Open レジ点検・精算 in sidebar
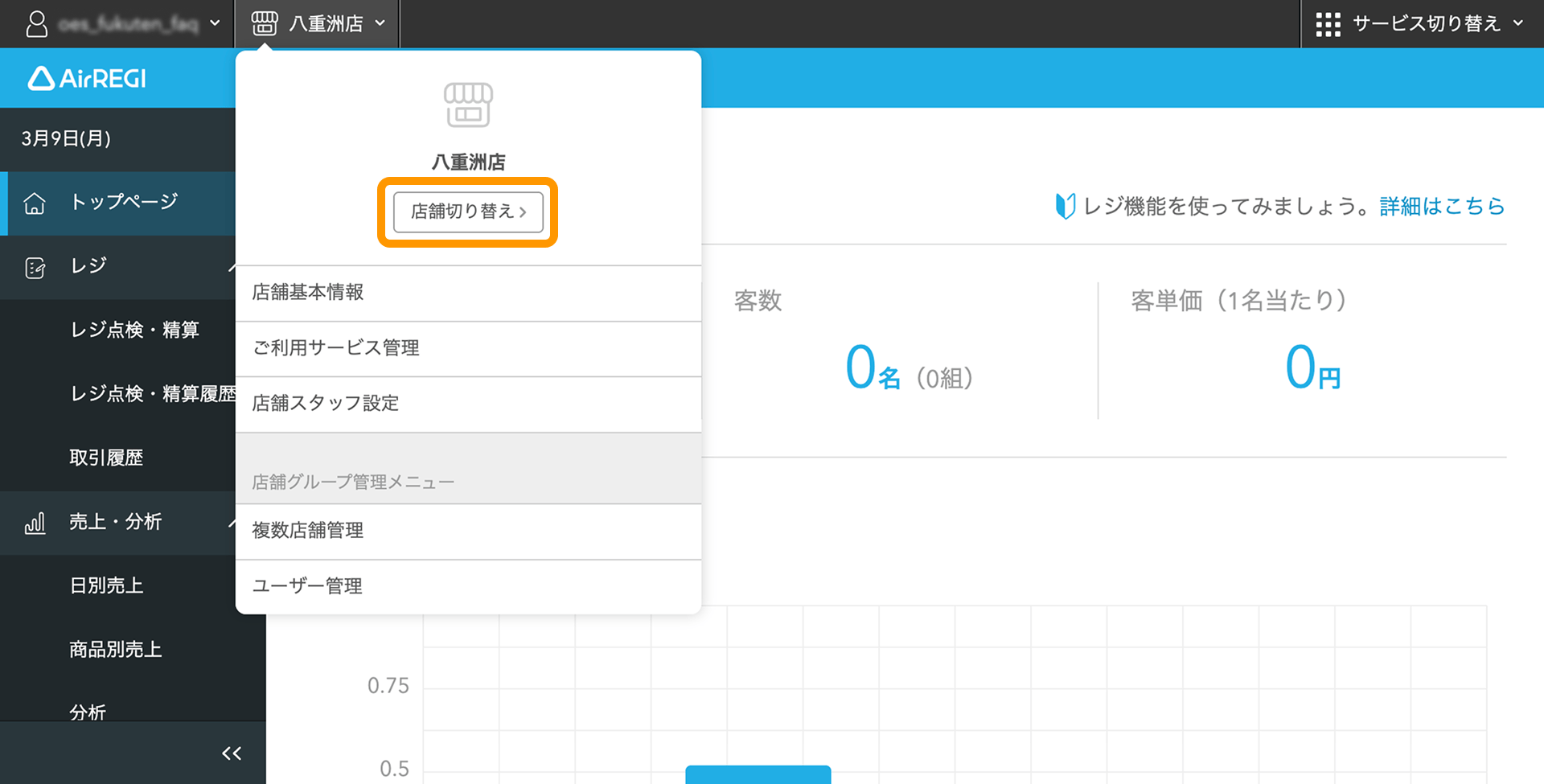Image resolution: width=1544 pixels, height=784 pixels. pos(134,330)
